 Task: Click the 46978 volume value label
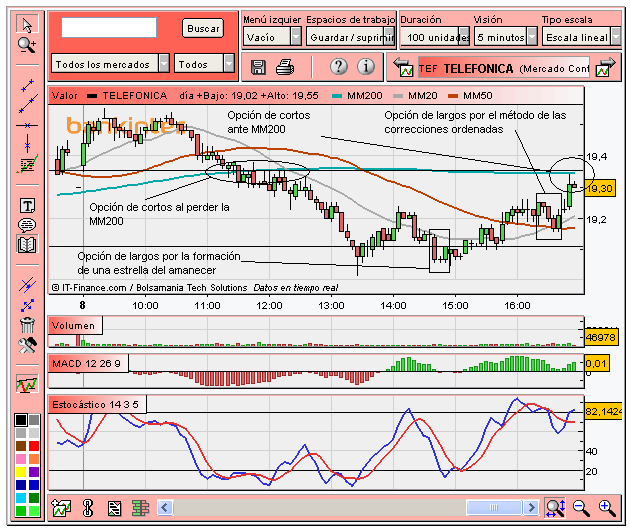(600, 337)
